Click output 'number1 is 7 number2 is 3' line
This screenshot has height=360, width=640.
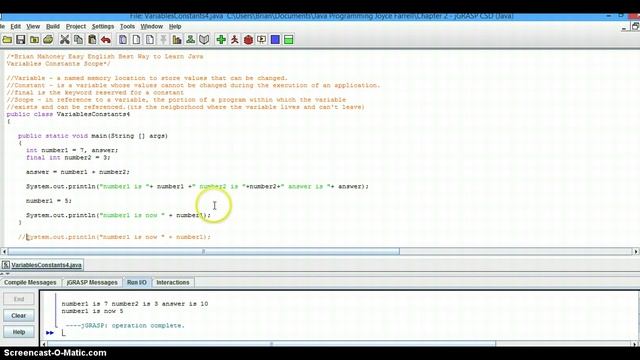135,304
